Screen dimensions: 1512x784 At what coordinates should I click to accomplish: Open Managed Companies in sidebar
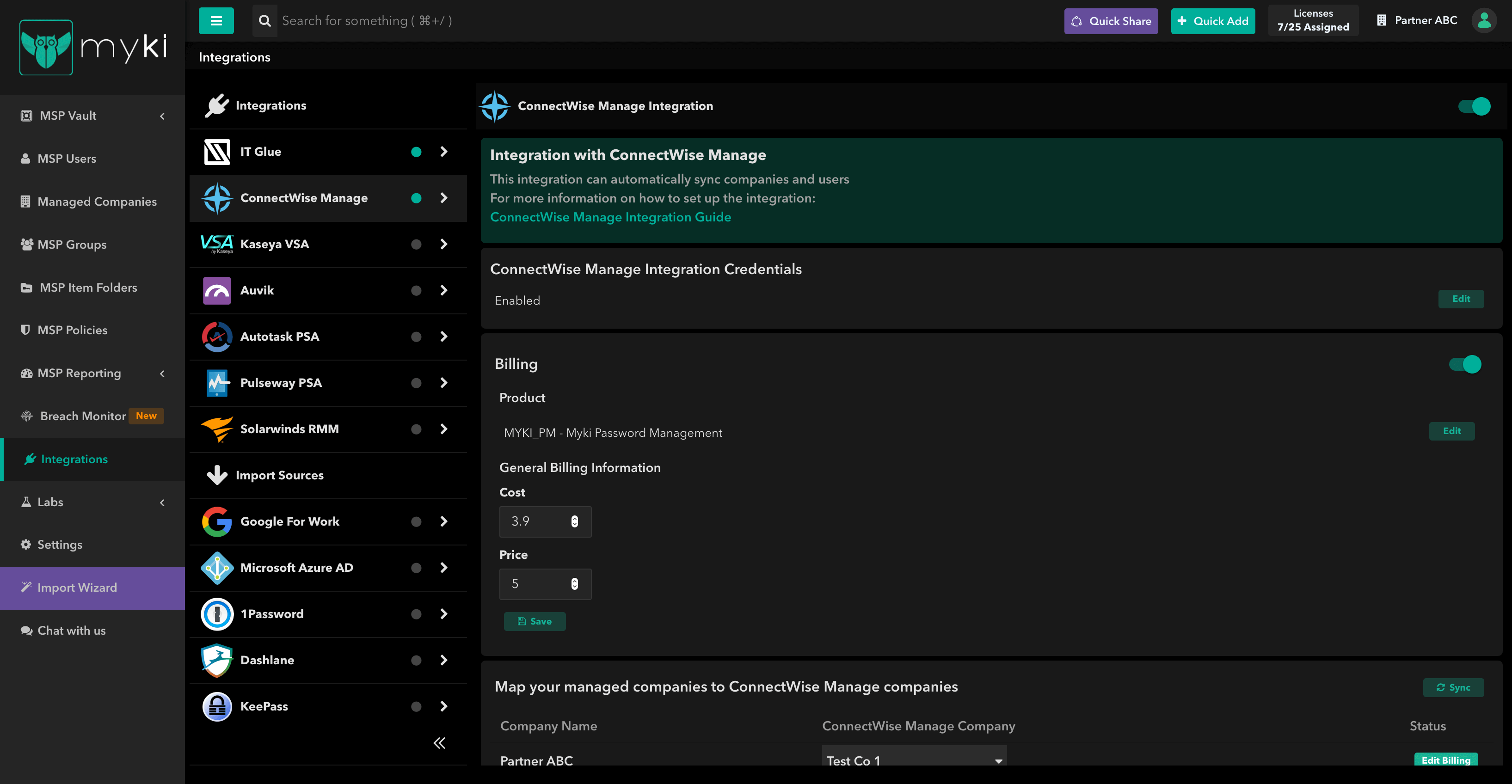click(93, 201)
